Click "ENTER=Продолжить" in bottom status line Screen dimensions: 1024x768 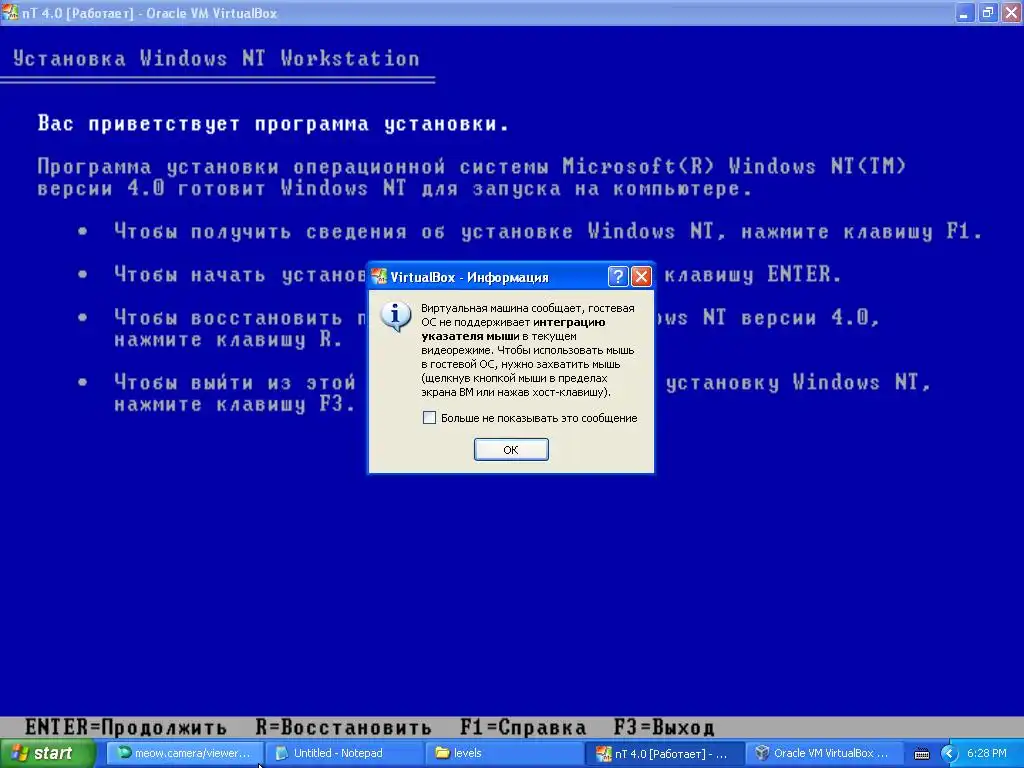tap(125, 727)
